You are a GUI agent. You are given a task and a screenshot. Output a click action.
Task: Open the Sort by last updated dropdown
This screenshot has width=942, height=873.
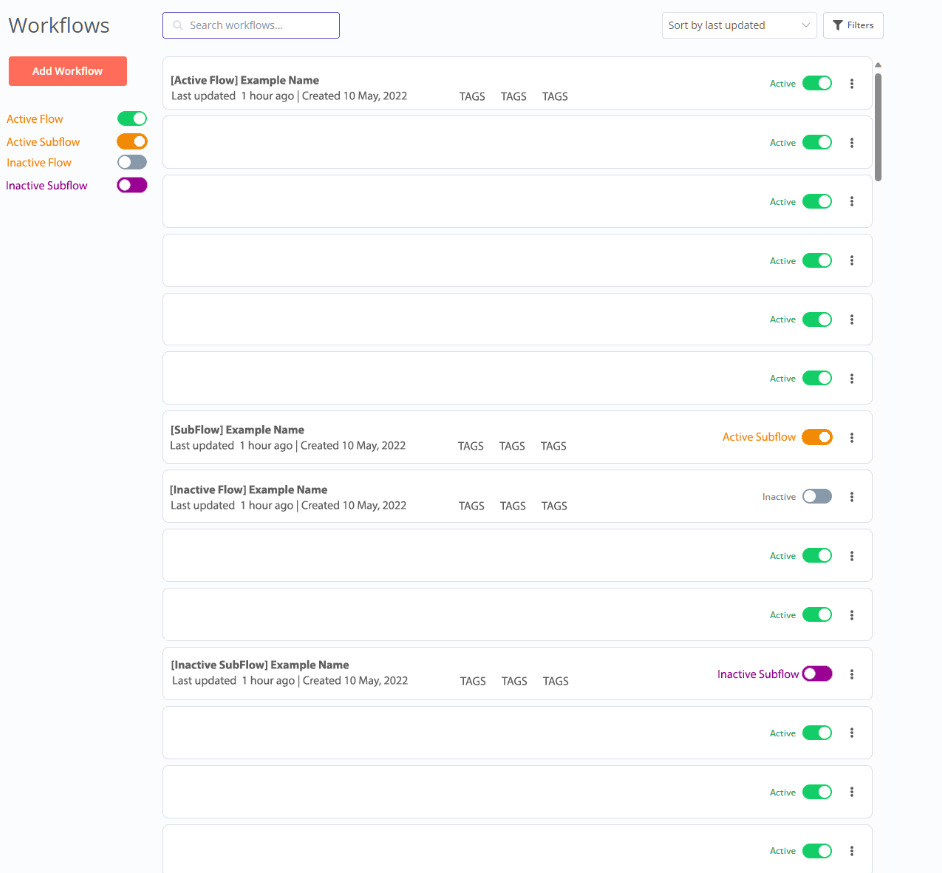(x=739, y=26)
